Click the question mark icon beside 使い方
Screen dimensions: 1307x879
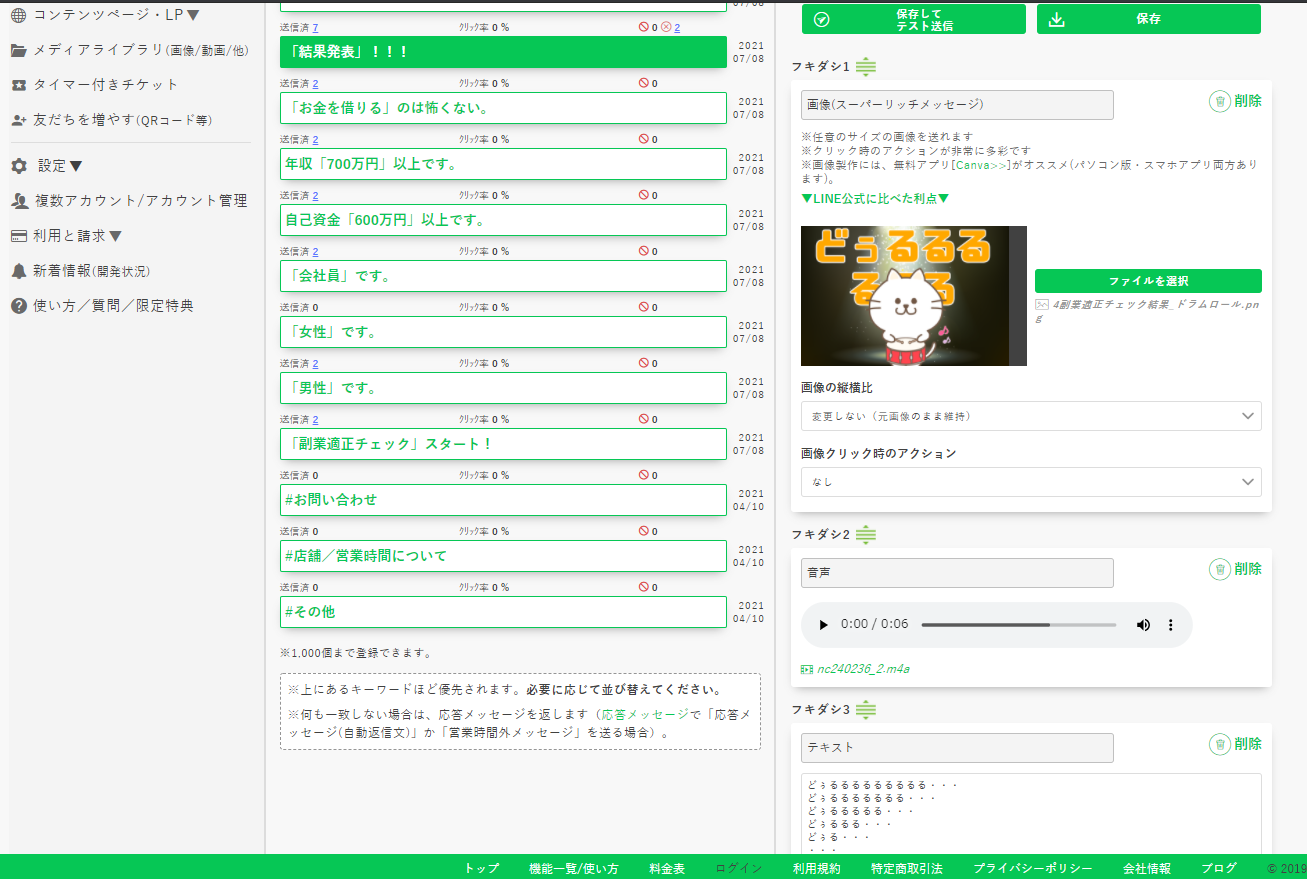19,306
